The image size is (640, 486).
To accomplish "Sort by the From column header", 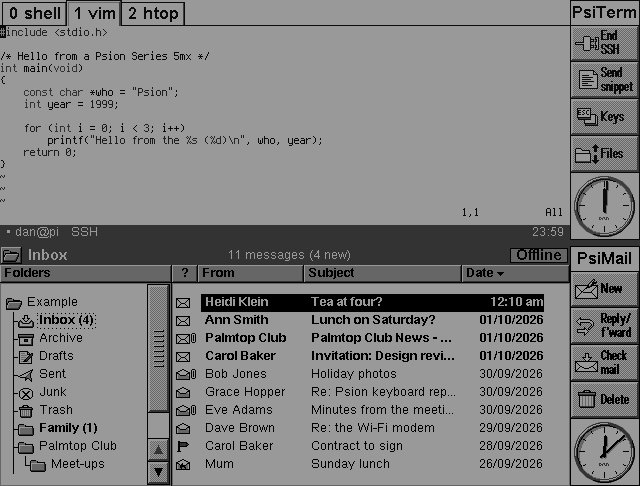I will coord(251,273).
